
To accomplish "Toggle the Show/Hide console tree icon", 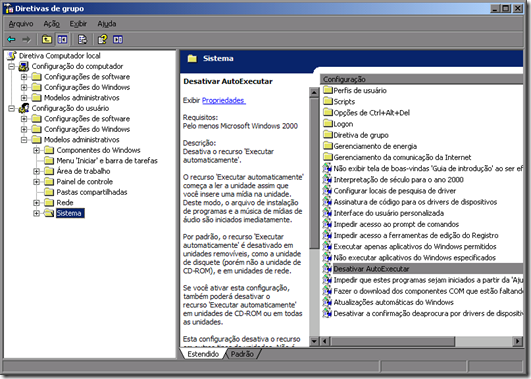I will [x=62, y=40].
